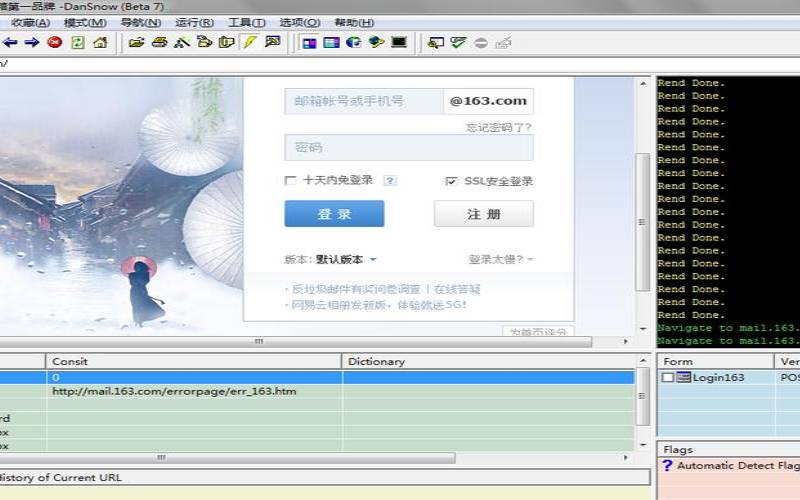Click the 注册 button
The image size is (800, 500).
484,213
